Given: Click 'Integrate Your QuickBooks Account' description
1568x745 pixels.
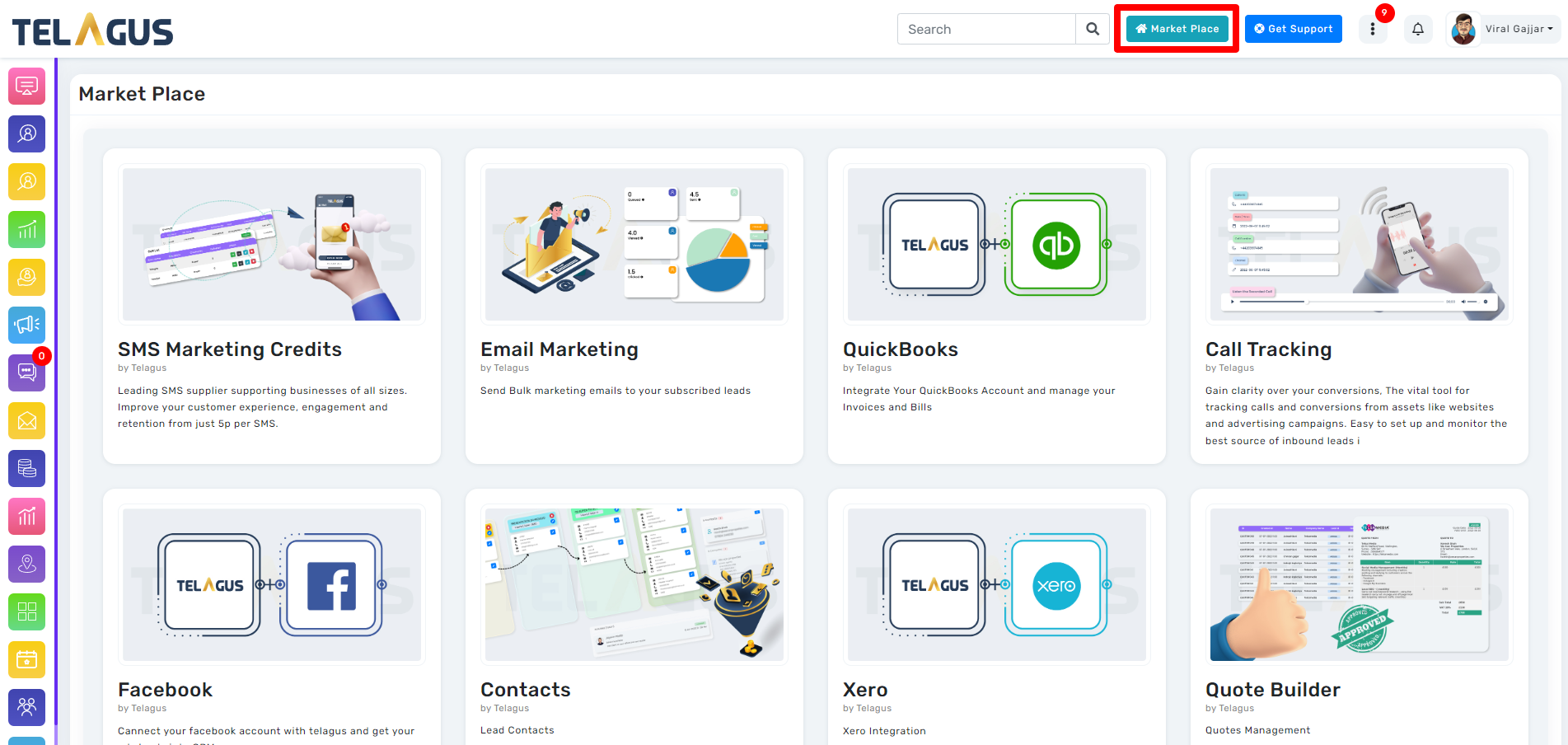Looking at the screenshot, I should pyautogui.click(x=979, y=399).
